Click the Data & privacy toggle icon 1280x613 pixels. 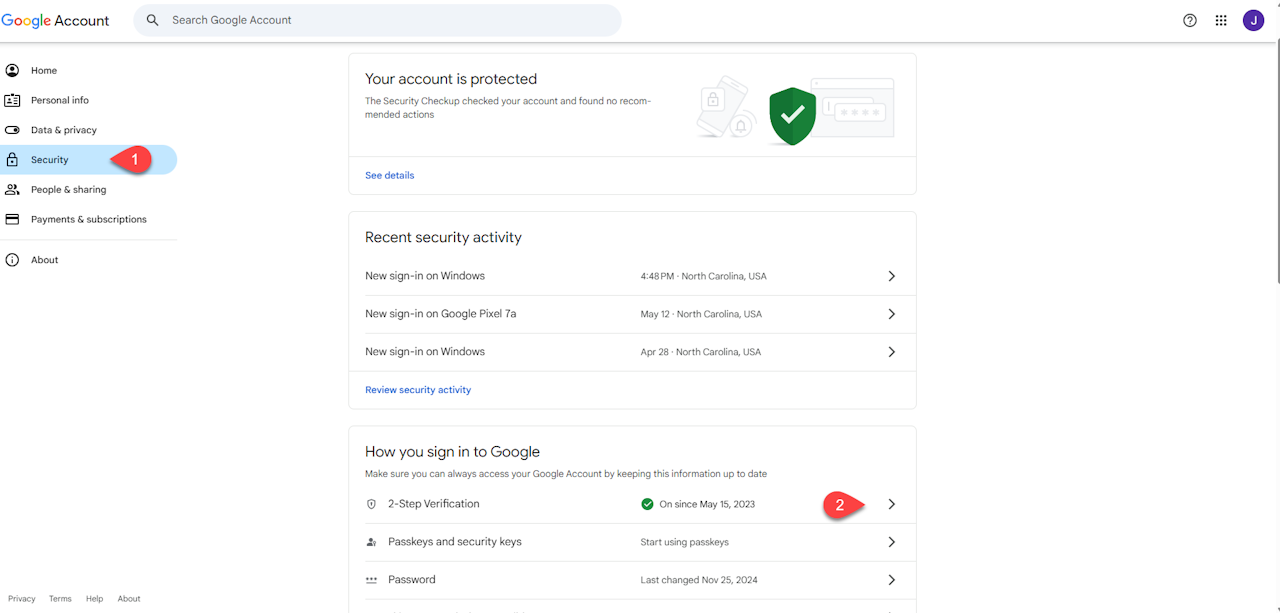(x=12, y=130)
